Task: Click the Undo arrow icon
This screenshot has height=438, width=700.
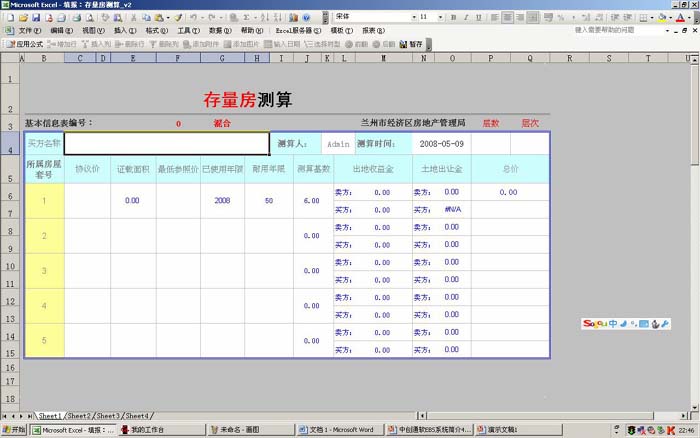Action: click(192, 17)
